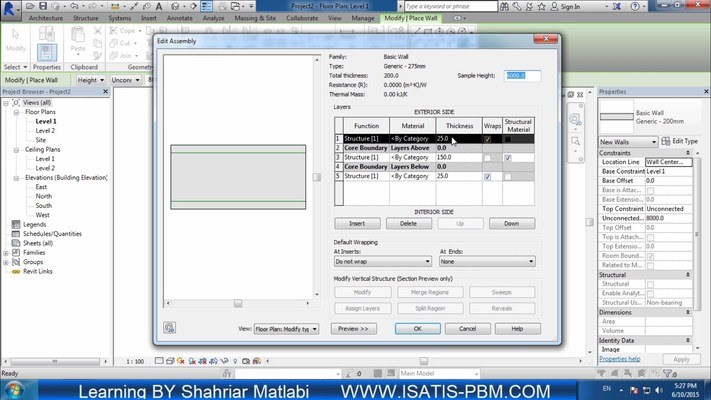Viewport: 711px width, 400px height.
Task: Click the Type Properties icon in ribbon
Action: click(x=47, y=34)
